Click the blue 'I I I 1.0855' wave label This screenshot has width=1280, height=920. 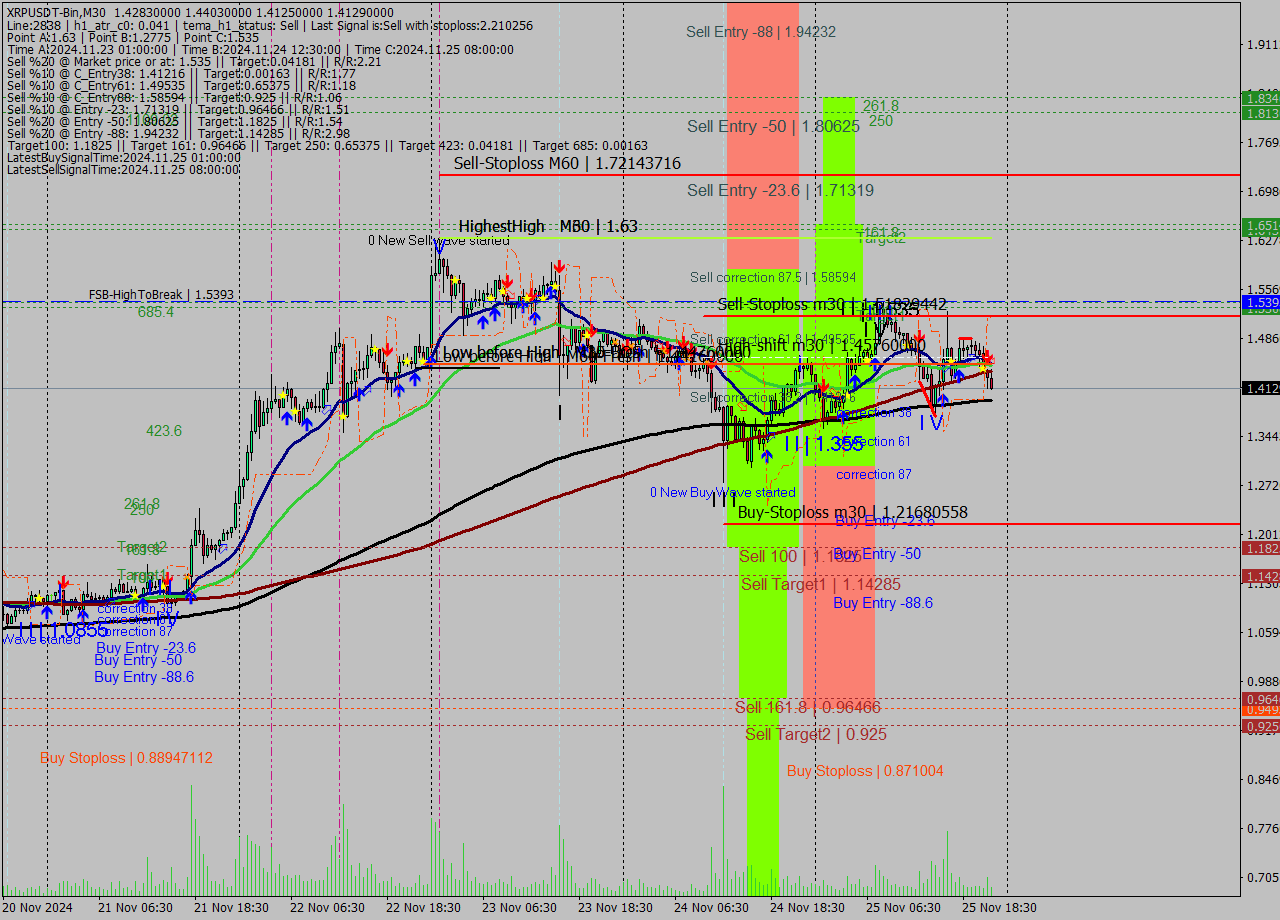[61, 630]
